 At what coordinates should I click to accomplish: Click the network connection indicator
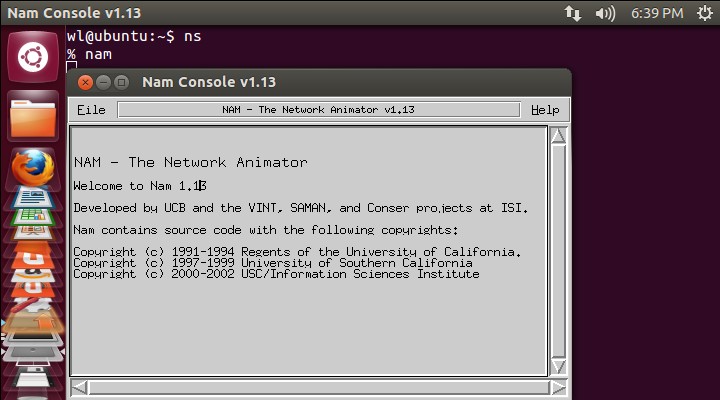coord(573,13)
